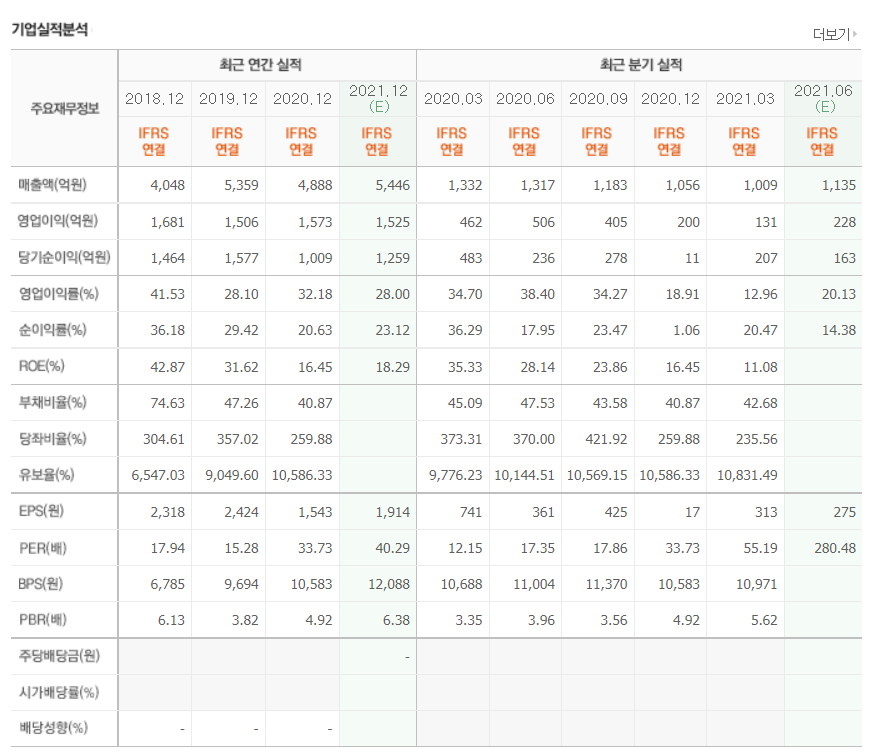
Task: Click the 주당배당금(원) row label
Action: 59,656
